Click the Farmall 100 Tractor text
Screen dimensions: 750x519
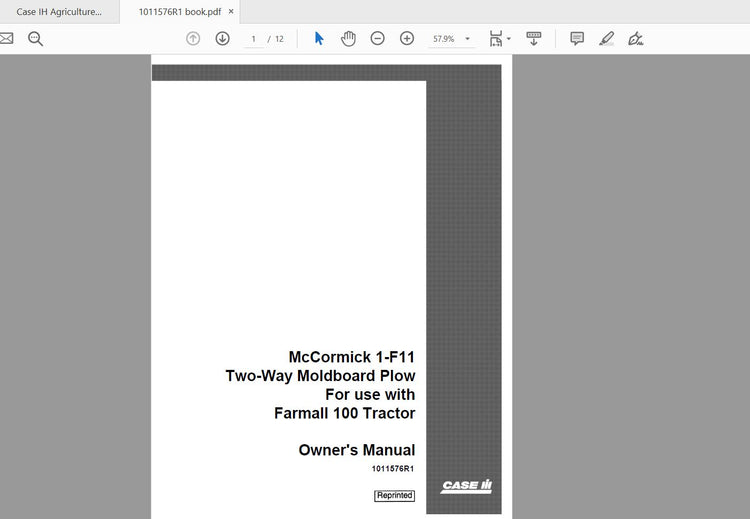[345, 413]
